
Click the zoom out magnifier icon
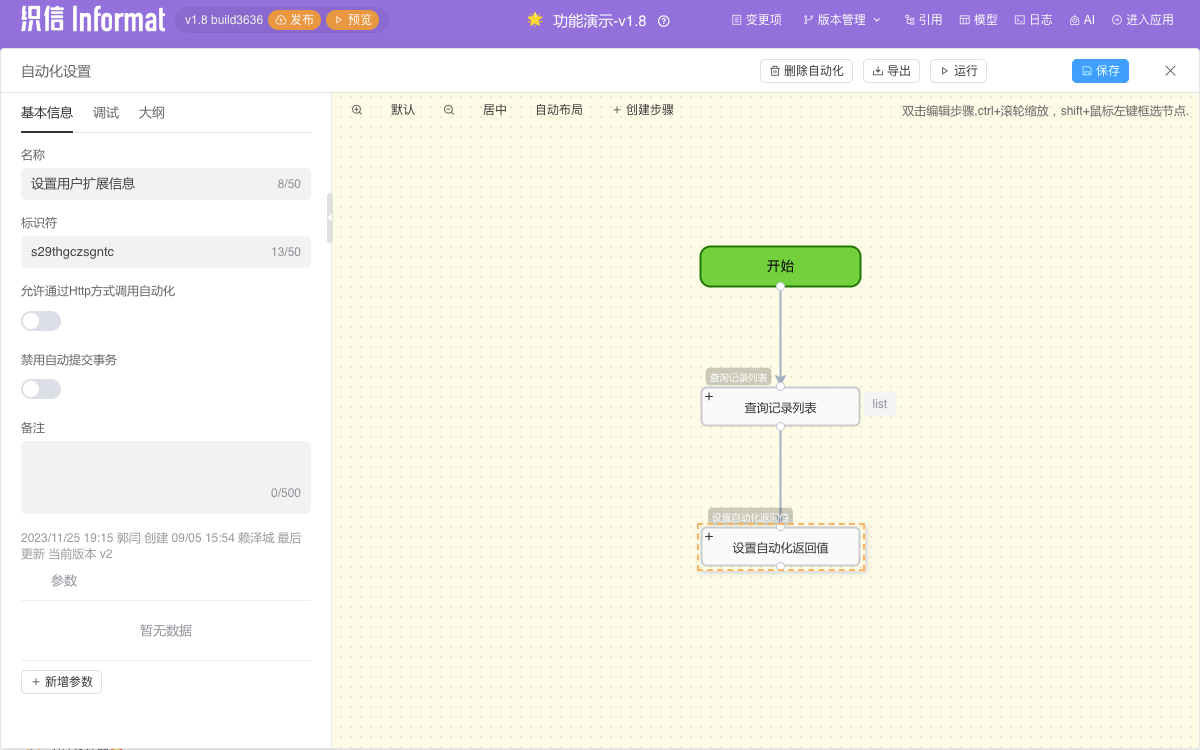click(x=449, y=110)
